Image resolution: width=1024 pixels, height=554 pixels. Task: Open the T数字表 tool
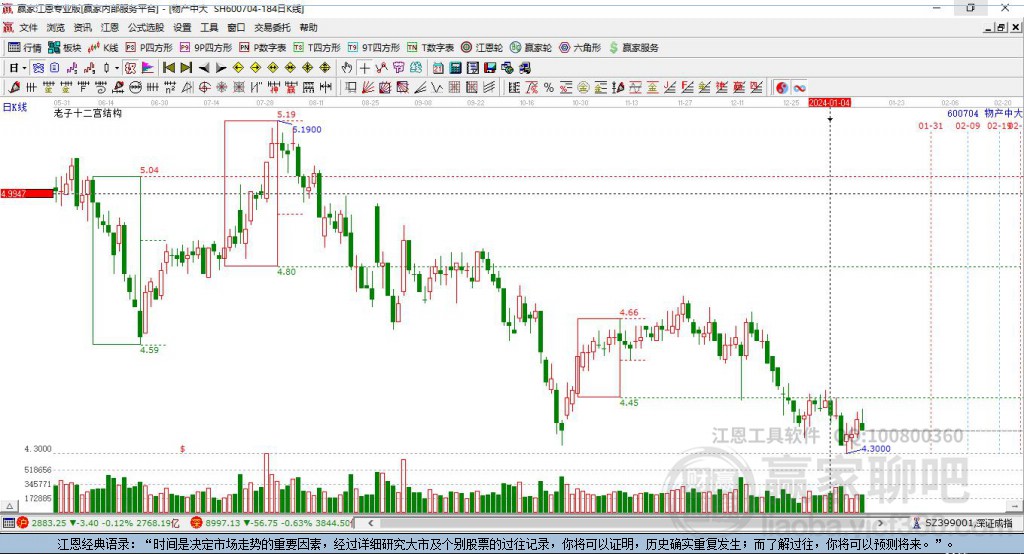pyautogui.click(x=430, y=48)
